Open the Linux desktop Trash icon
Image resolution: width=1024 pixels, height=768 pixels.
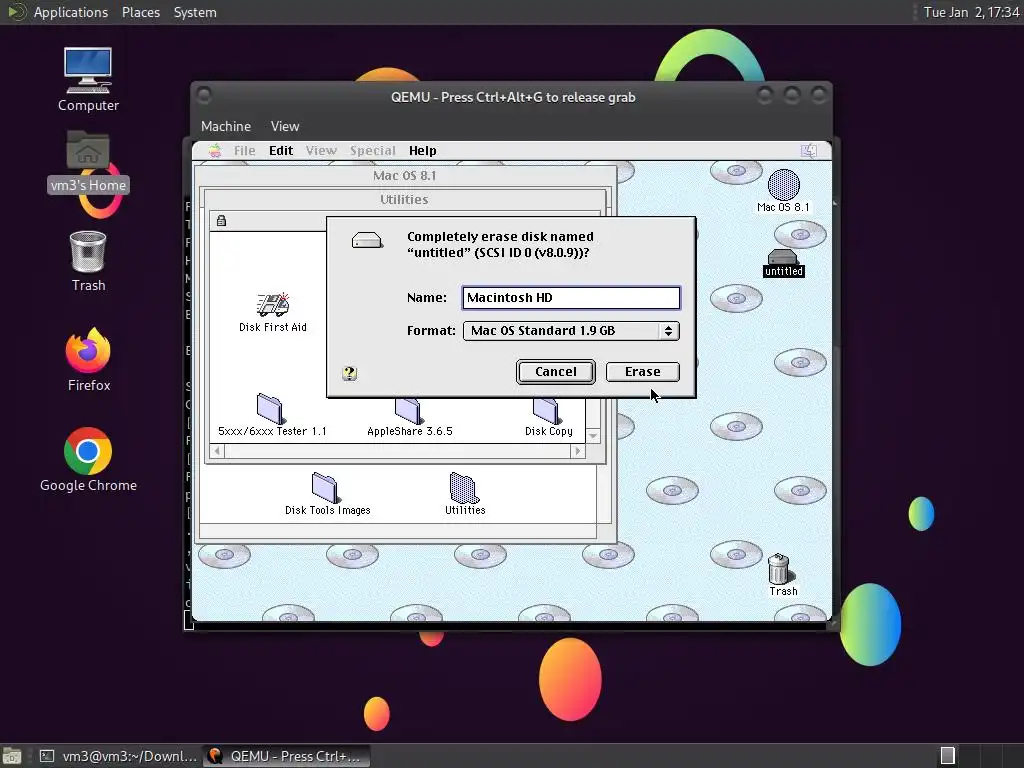pyautogui.click(x=88, y=261)
